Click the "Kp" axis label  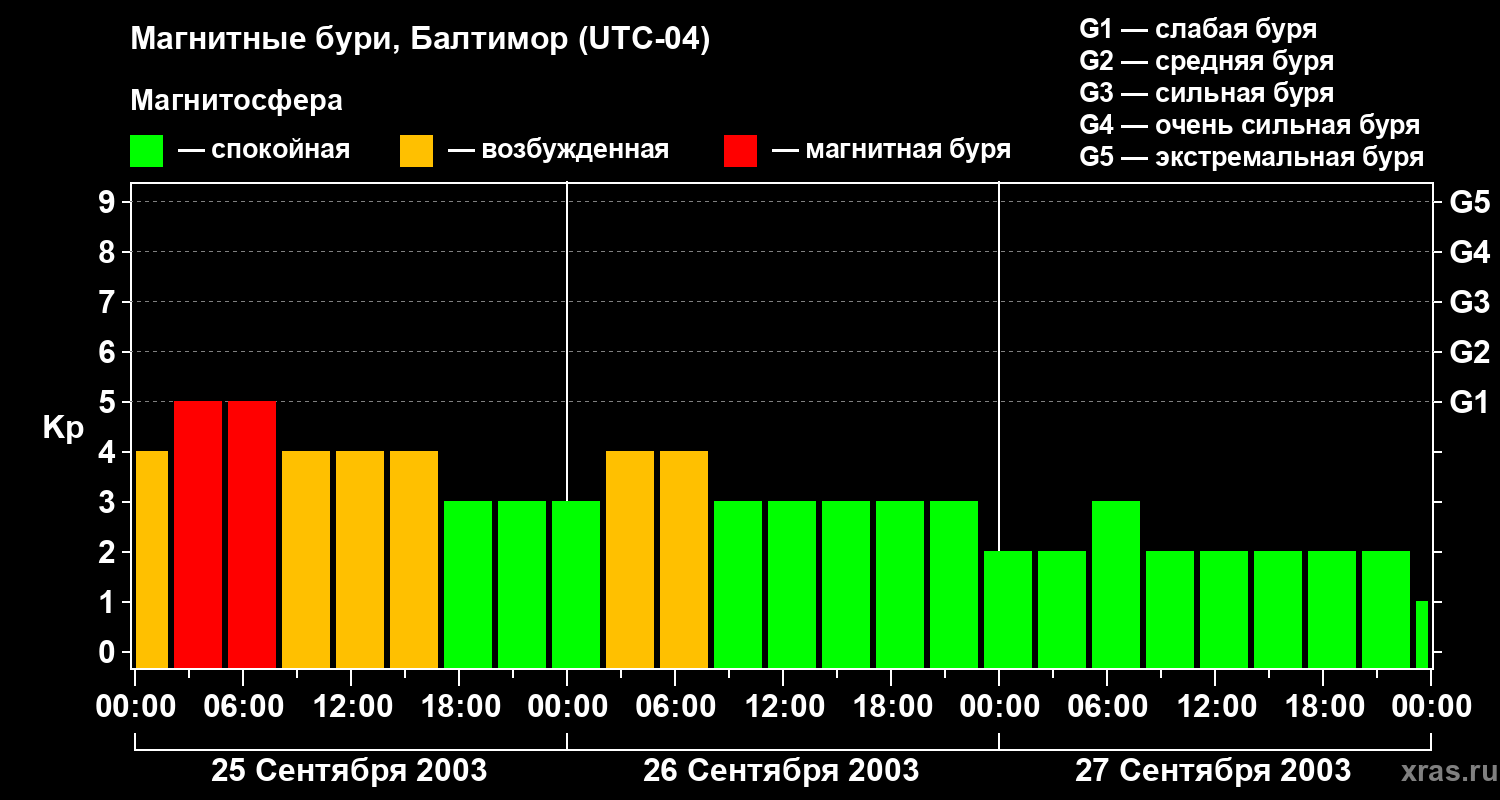63,428
